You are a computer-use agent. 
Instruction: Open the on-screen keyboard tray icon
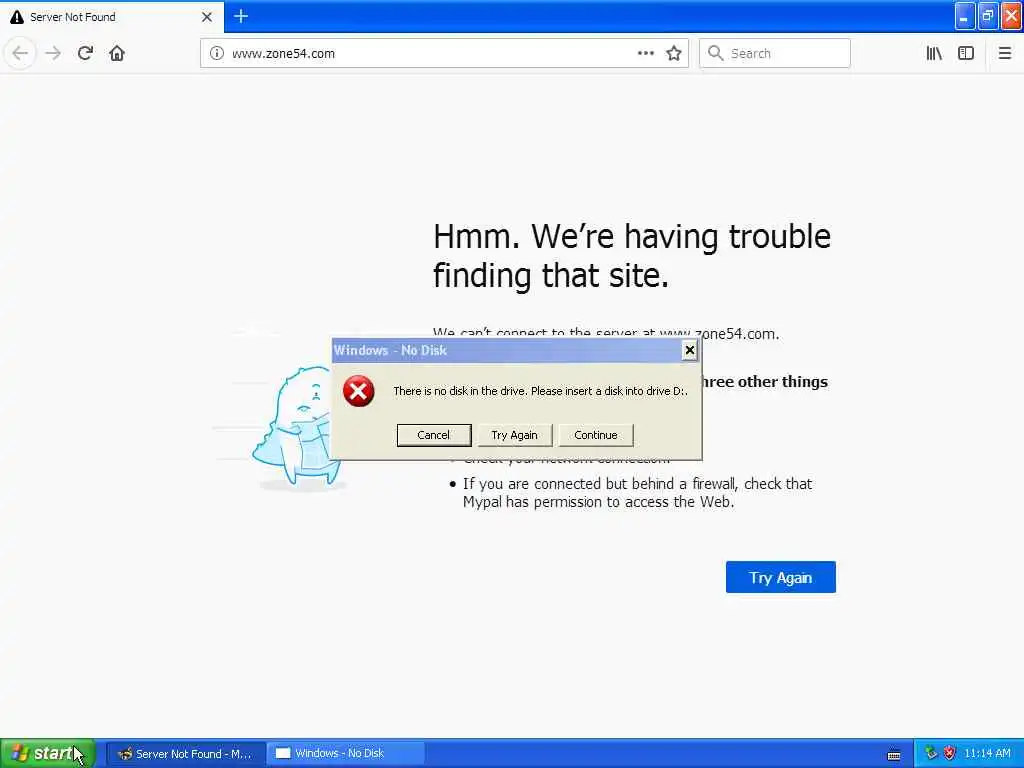(x=894, y=755)
